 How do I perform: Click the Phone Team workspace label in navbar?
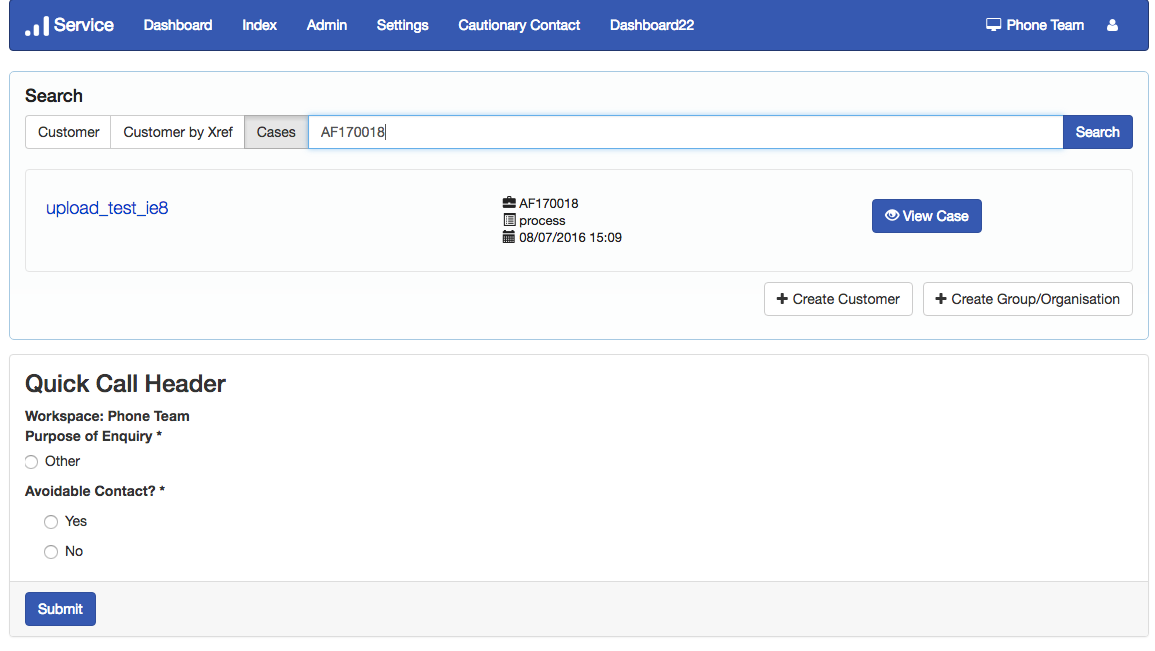click(x=1045, y=25)
